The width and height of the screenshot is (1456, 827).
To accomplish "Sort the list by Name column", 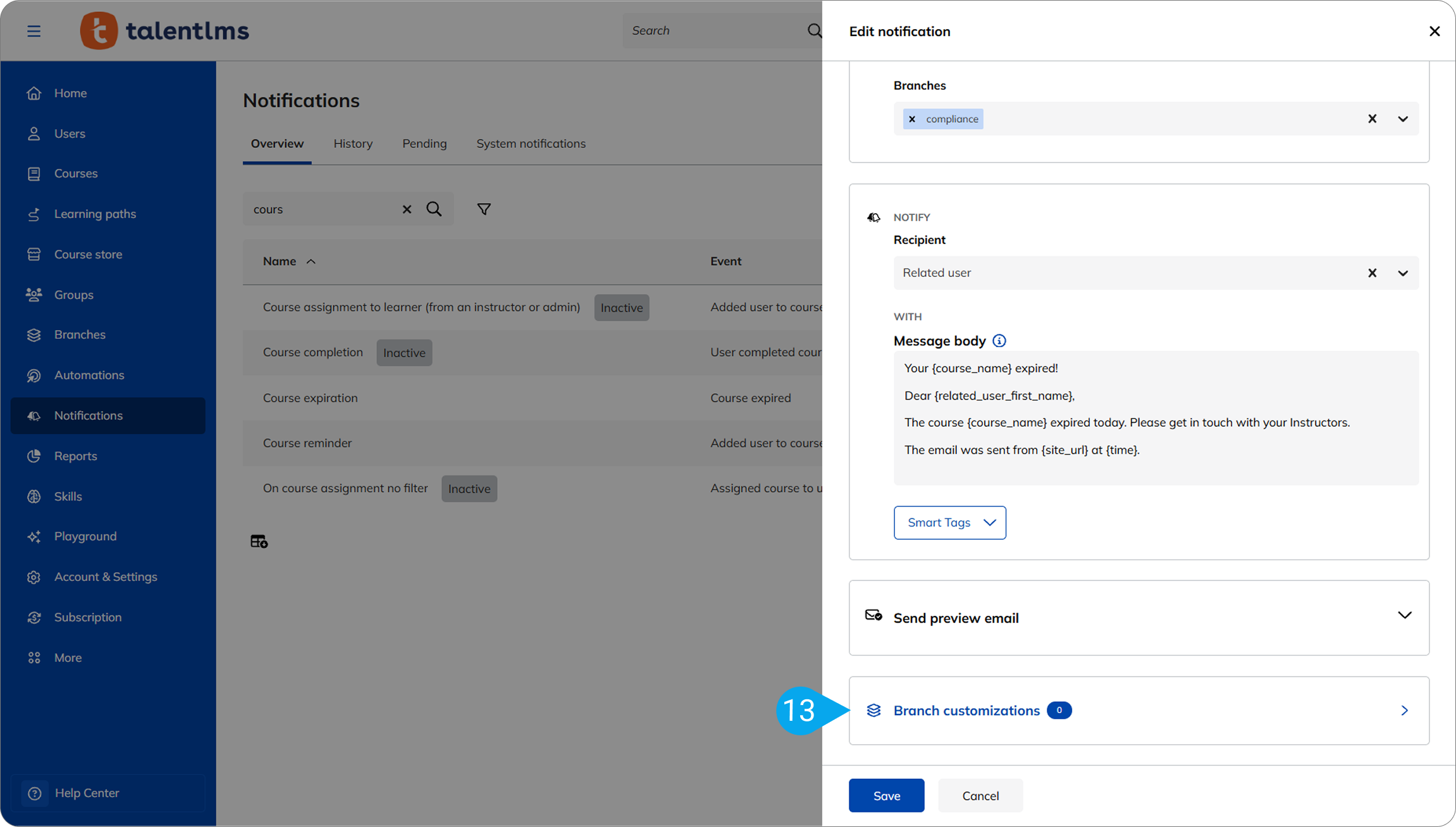I will click(289, 261).
